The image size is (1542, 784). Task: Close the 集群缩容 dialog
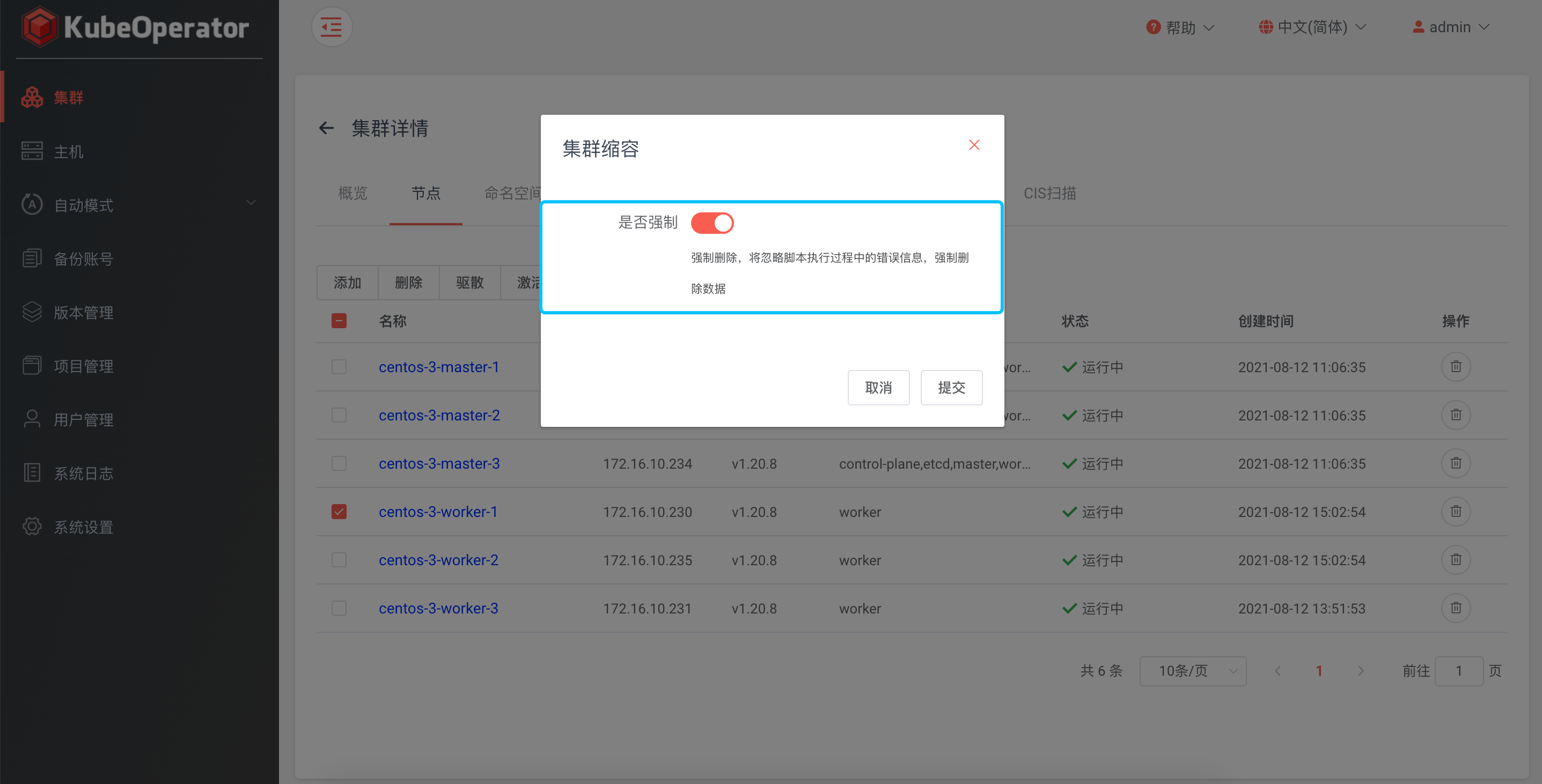click(974, 145)
